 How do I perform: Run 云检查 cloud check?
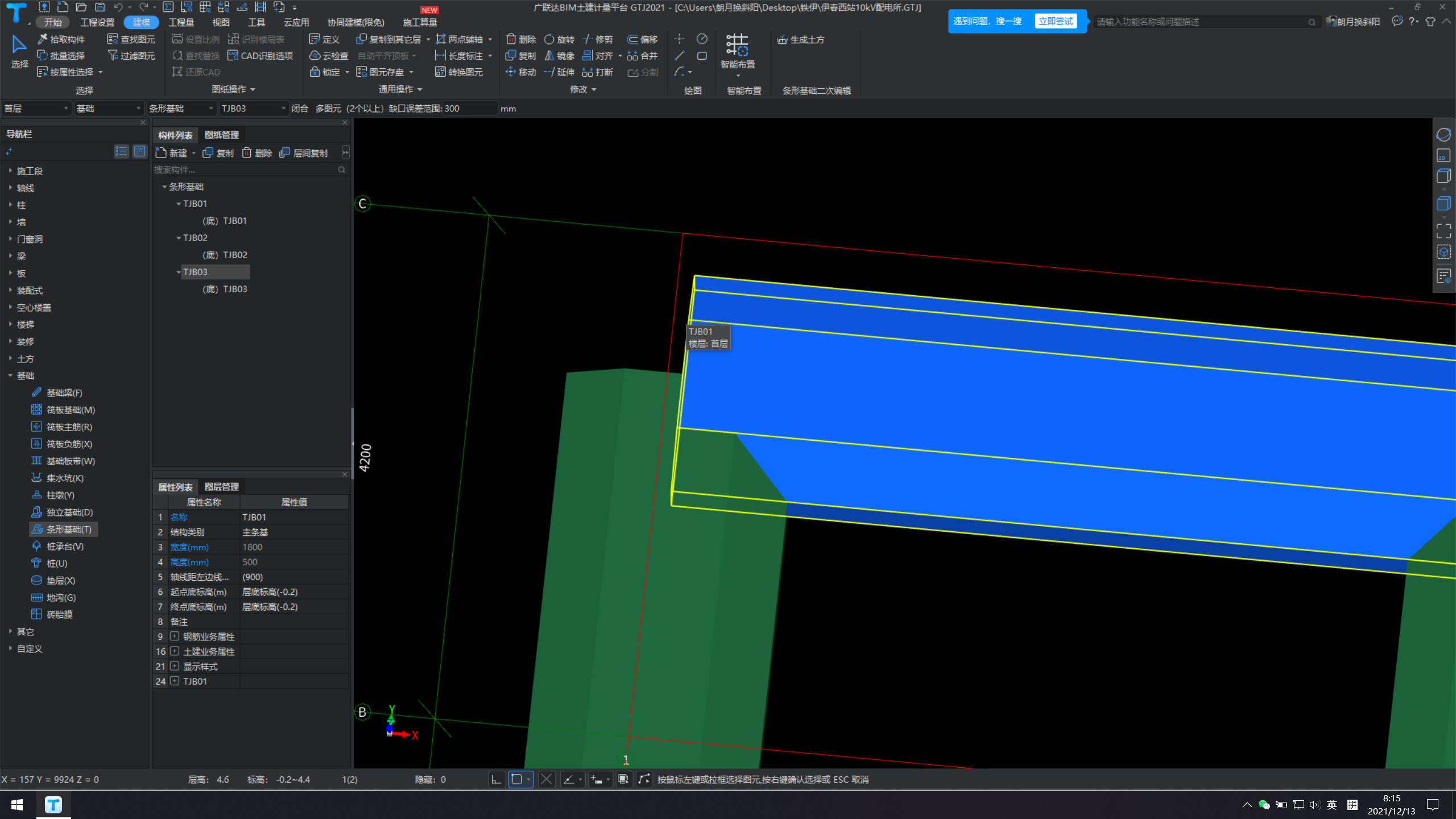(x=329, y=56)
